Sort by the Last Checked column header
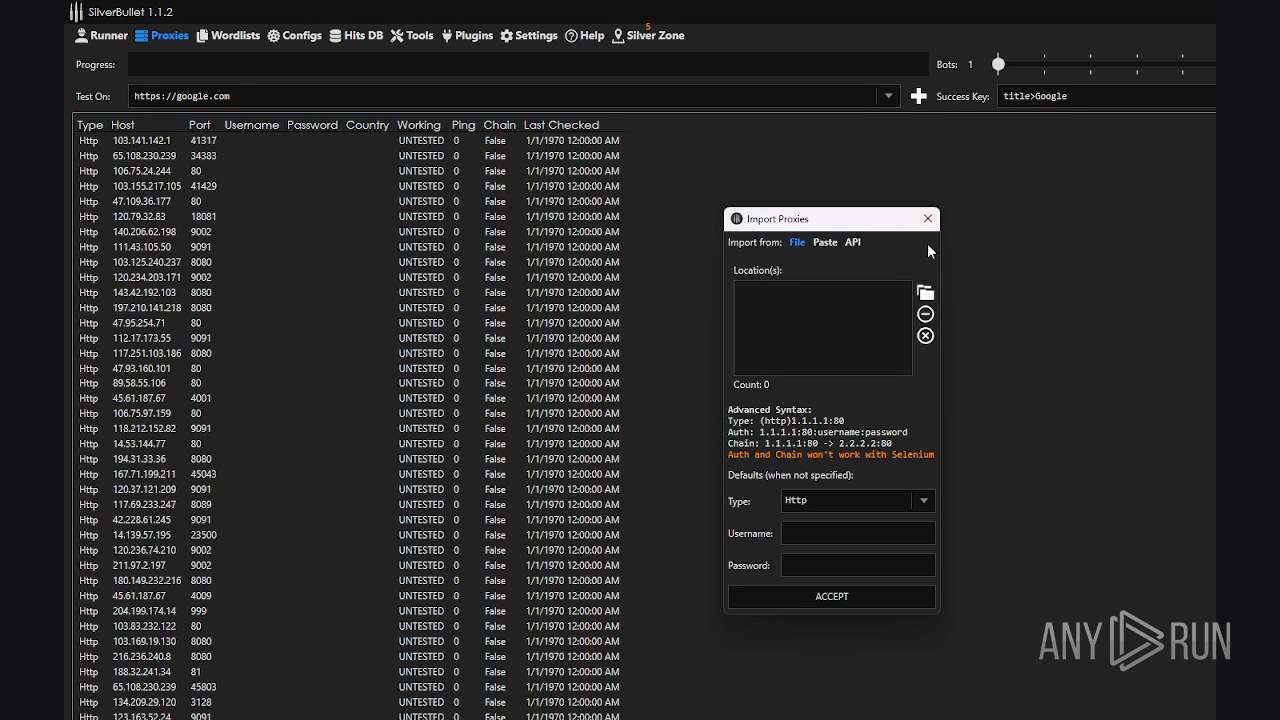1280x720 pixels. tap(561, 125)
